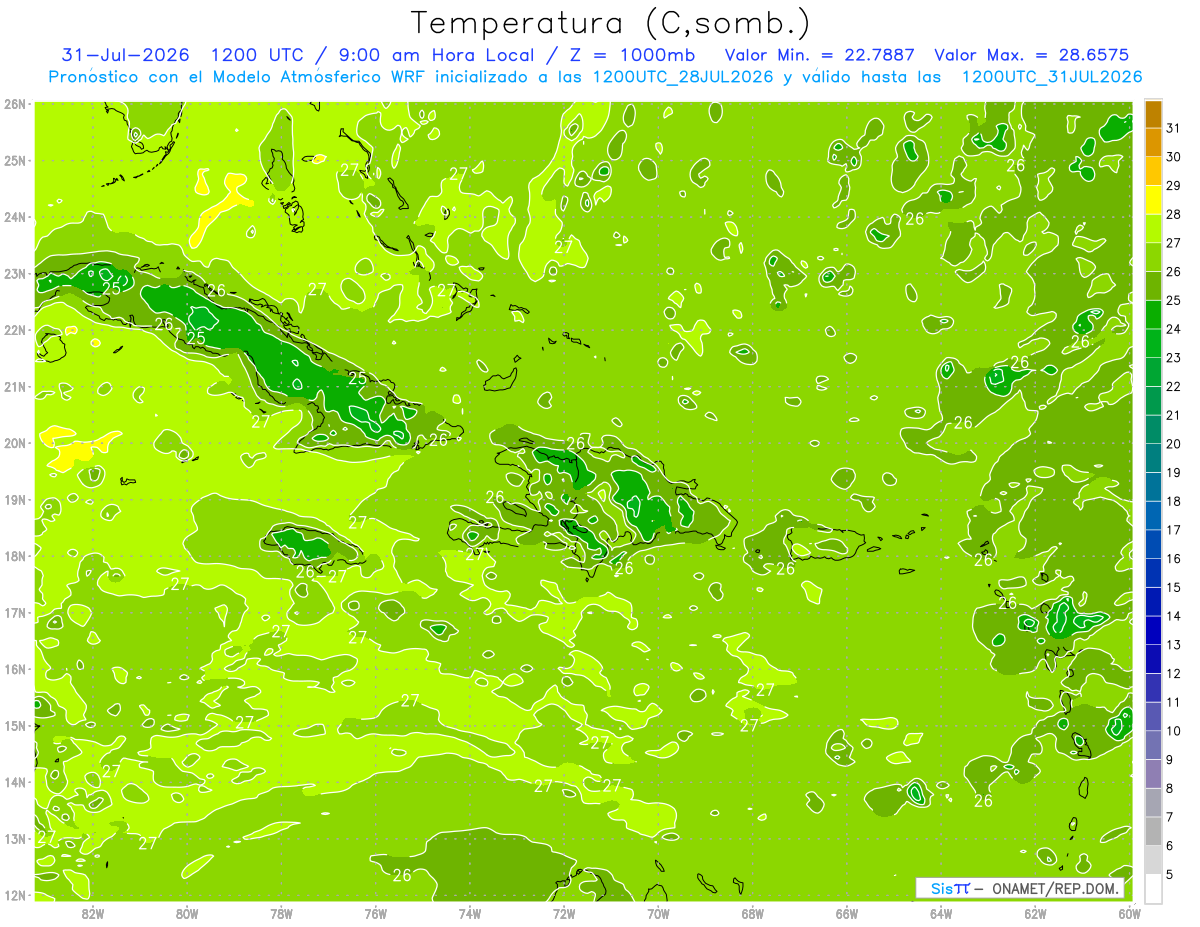Click the "82W" longitude axis label
This screenshot has width=1200, height=927.
(92, 913)
